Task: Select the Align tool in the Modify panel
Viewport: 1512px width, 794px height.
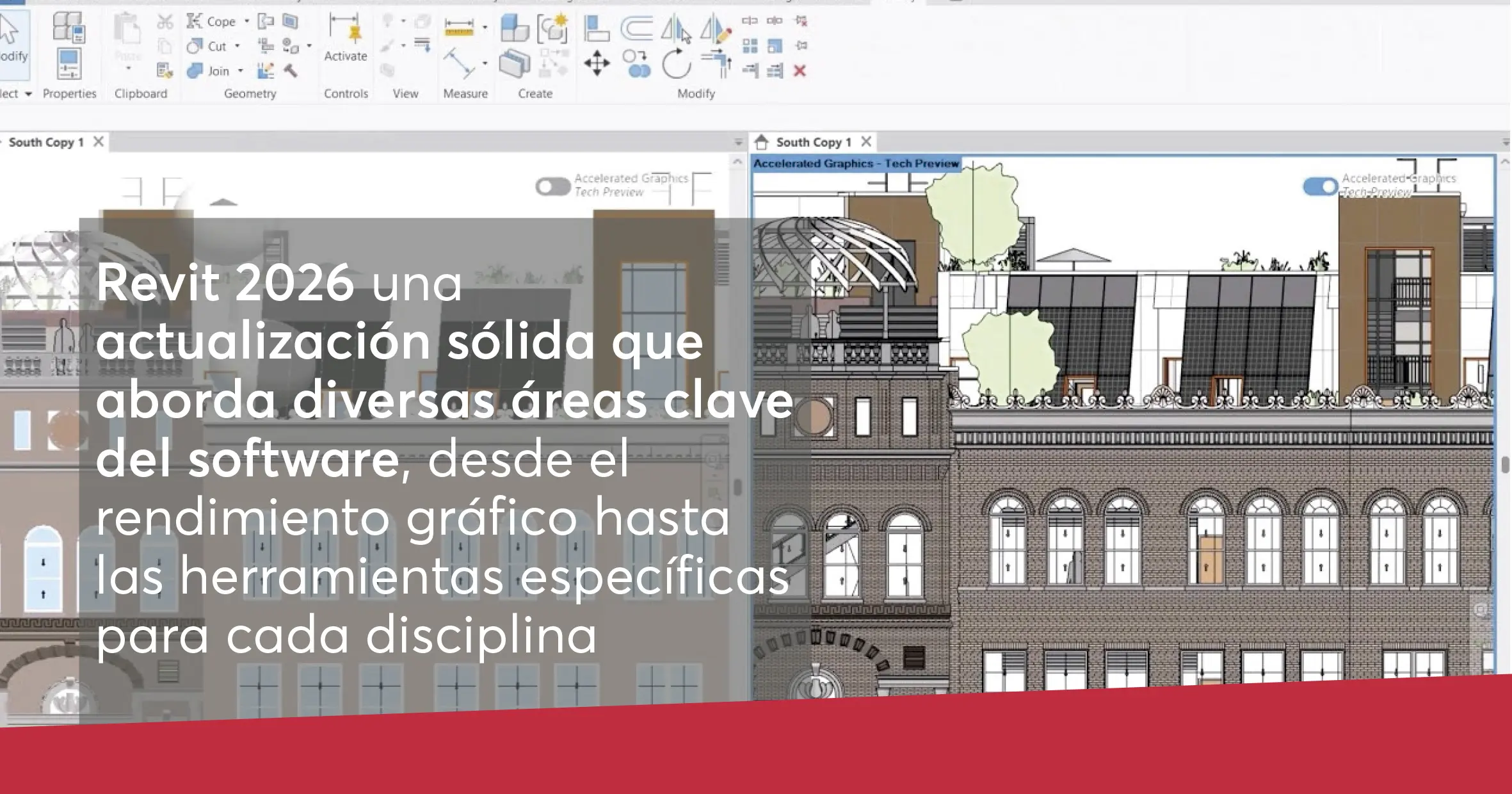Action: click(x=595, y=28)
